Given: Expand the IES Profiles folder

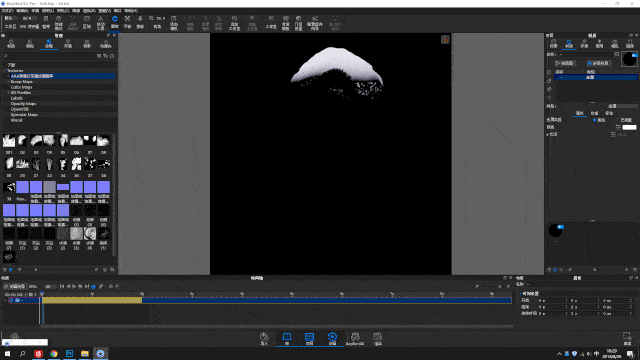Looking at the screenshot, I should [x=8, y=93].
